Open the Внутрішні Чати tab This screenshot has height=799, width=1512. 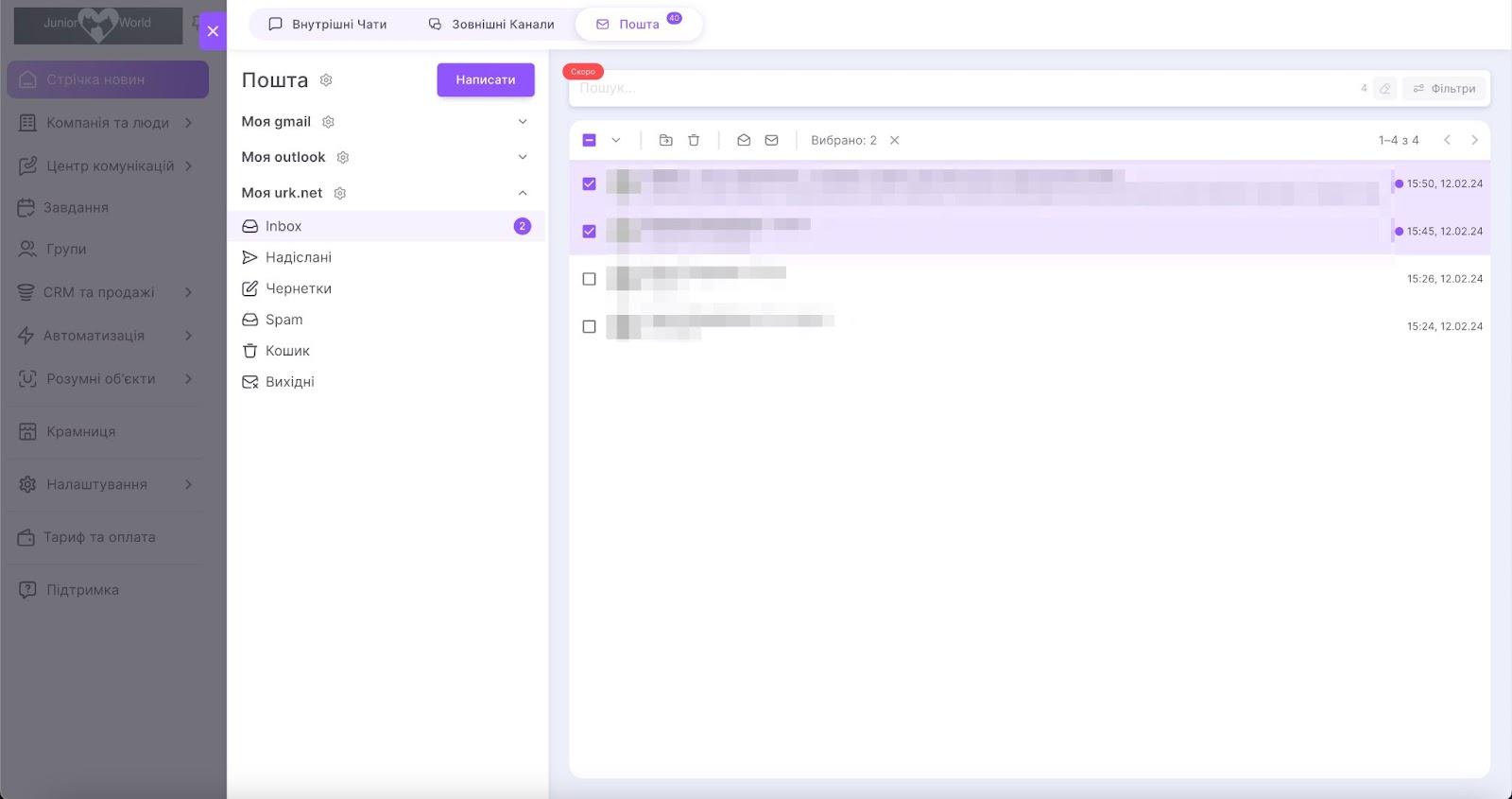(328, 25)
